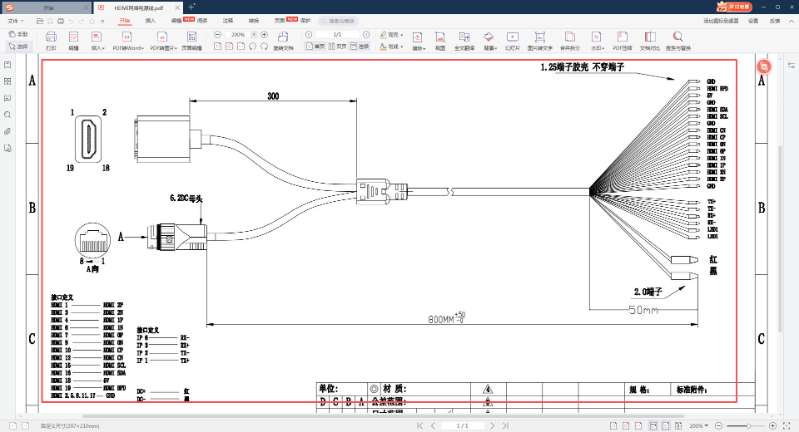Screen dimensions: 799x432
Task: Toggle continuous page scrolling view
Action: point(359,46)
